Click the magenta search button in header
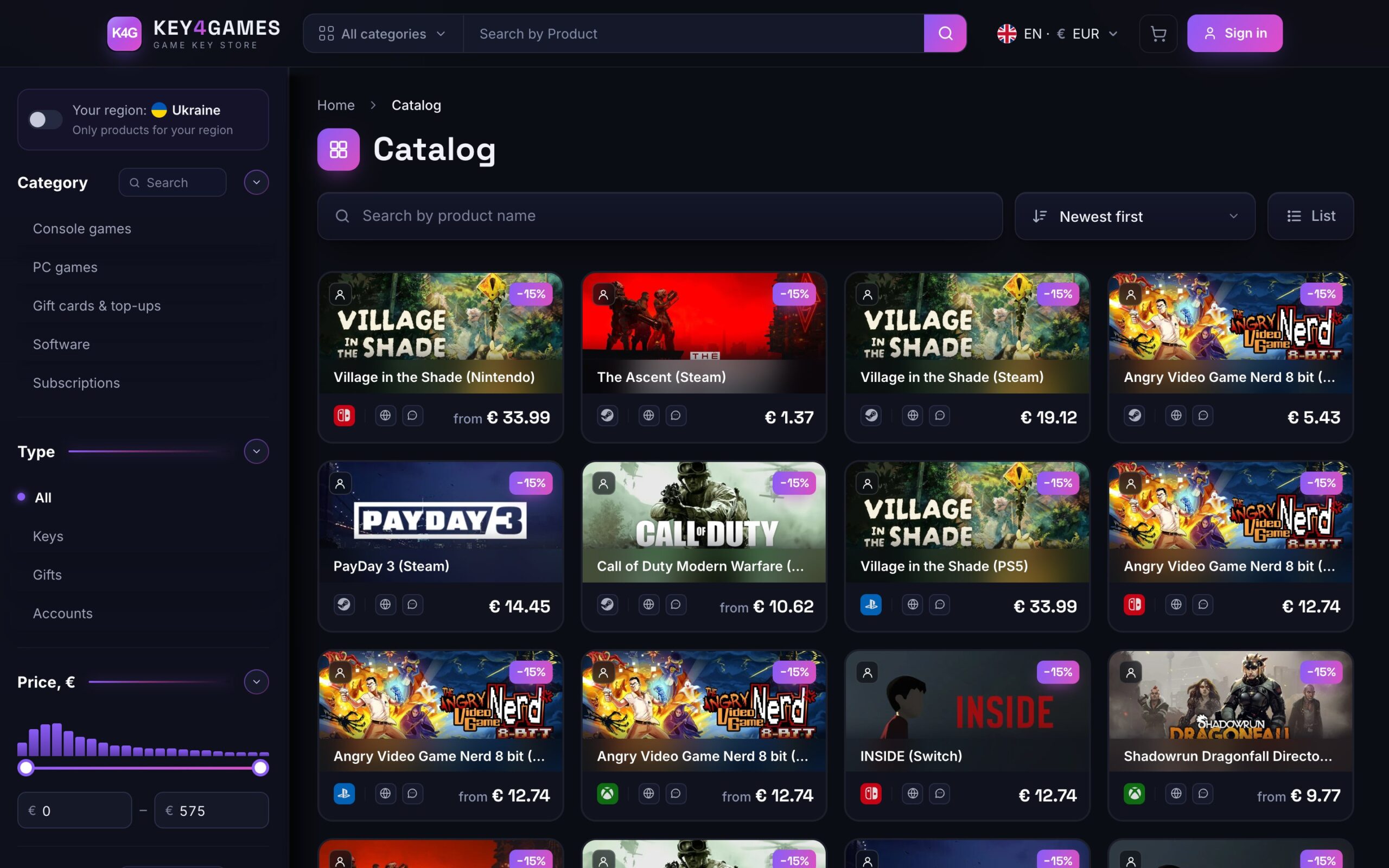The height and width of the screenshot is (868, 1389). (945, 33)
